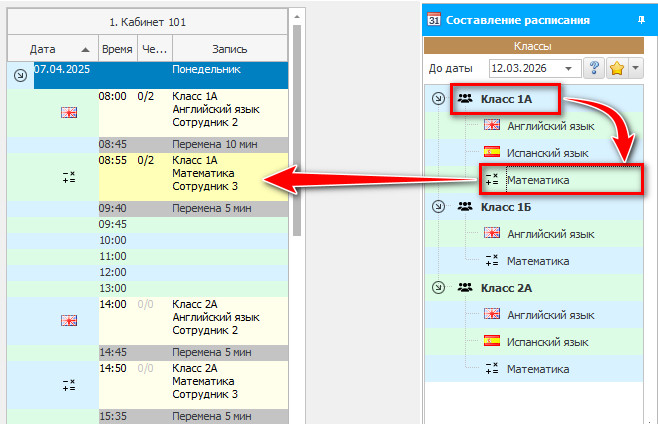
Task: Collapse the Класс 2А tree node
Action: coord(437,287)
